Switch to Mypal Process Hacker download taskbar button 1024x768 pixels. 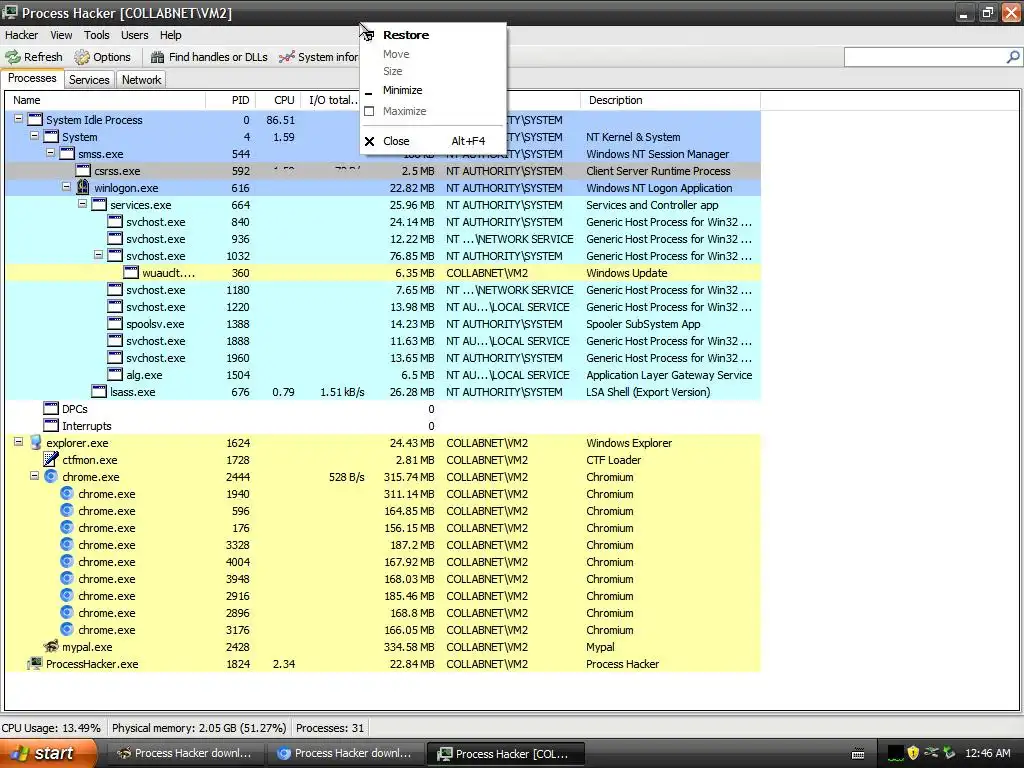pyautogui.click(x=185, y=753)
